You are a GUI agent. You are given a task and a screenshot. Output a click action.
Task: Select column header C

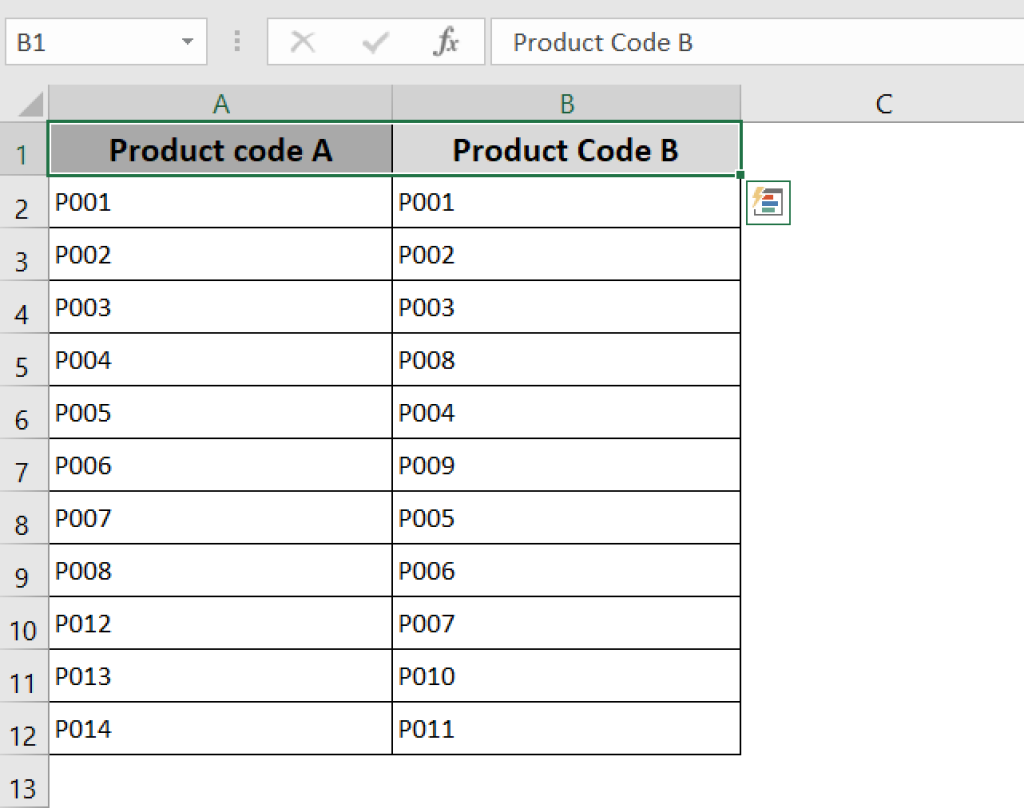883,103
